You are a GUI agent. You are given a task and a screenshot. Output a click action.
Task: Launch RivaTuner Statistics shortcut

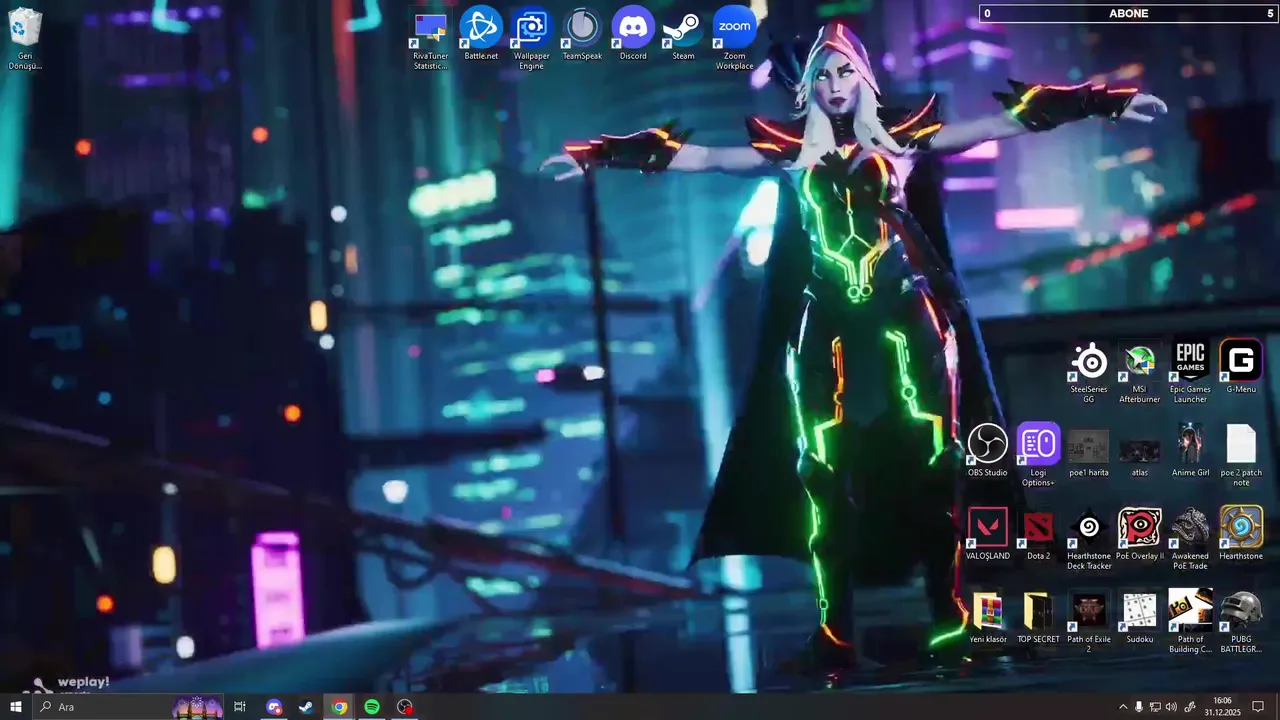(431, 40)
